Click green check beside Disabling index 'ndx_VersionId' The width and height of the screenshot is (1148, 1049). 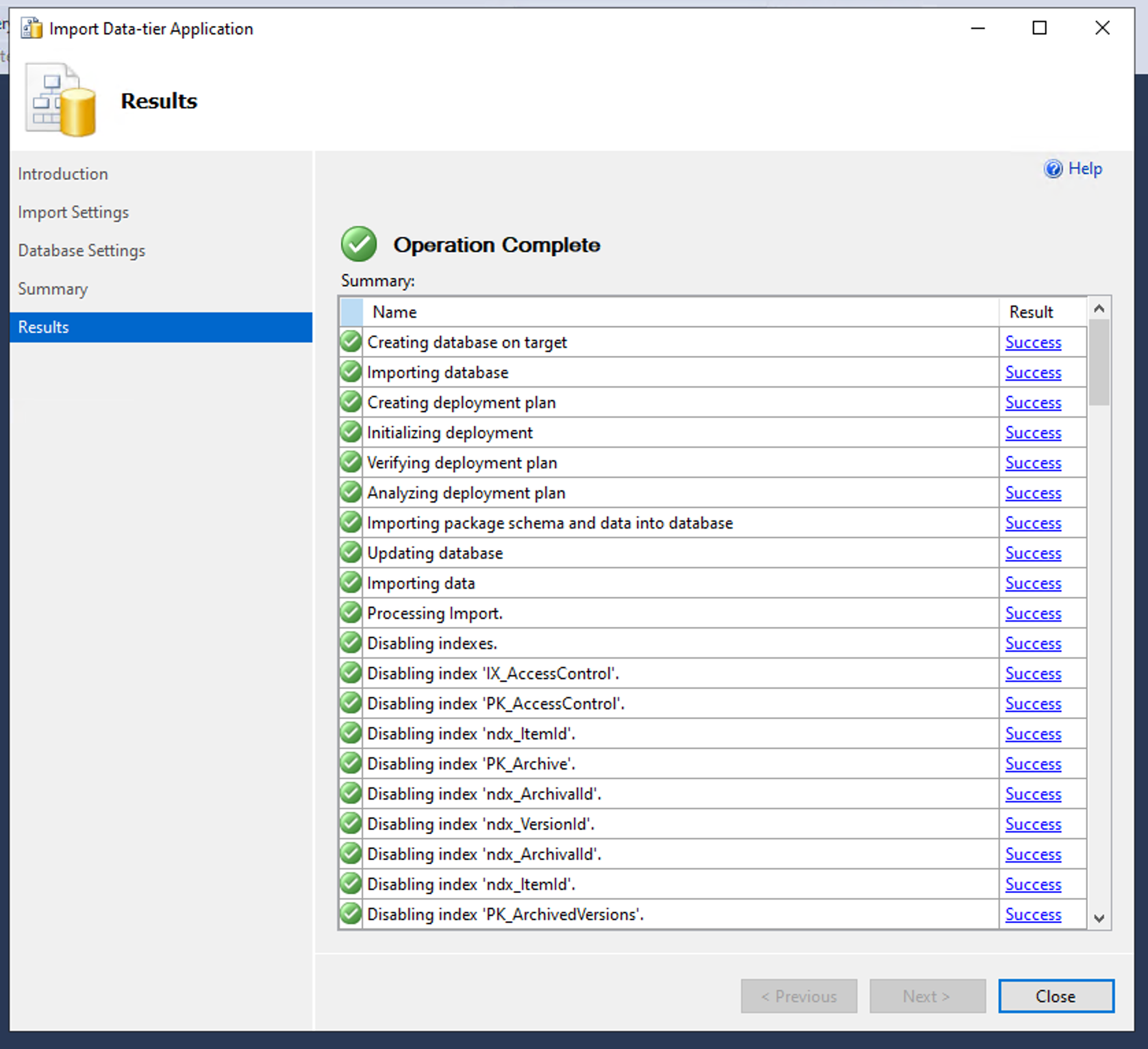pos(351,824)
